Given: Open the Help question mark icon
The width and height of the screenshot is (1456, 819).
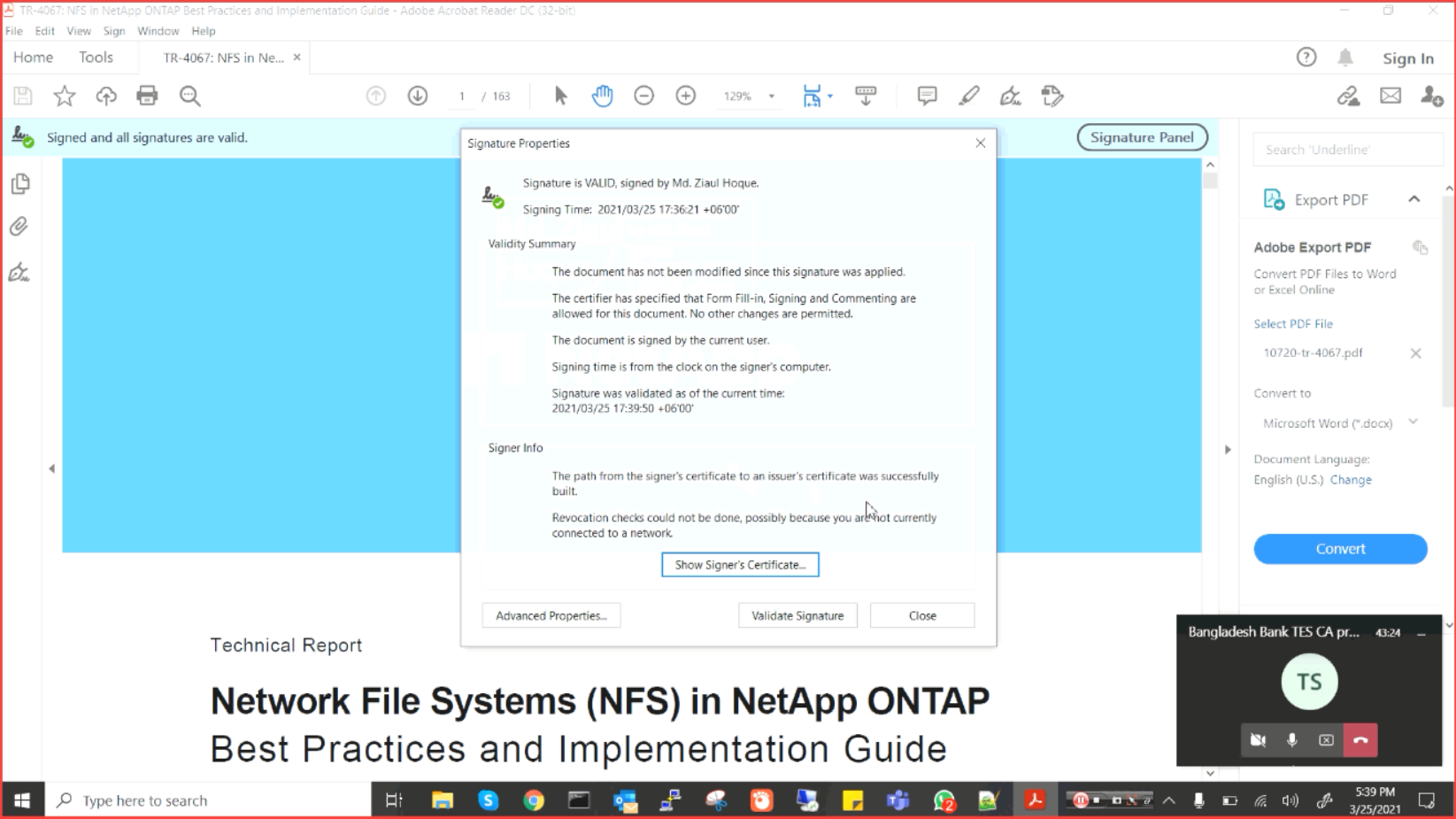Looking at the screenshot, I should [1306, 58].
